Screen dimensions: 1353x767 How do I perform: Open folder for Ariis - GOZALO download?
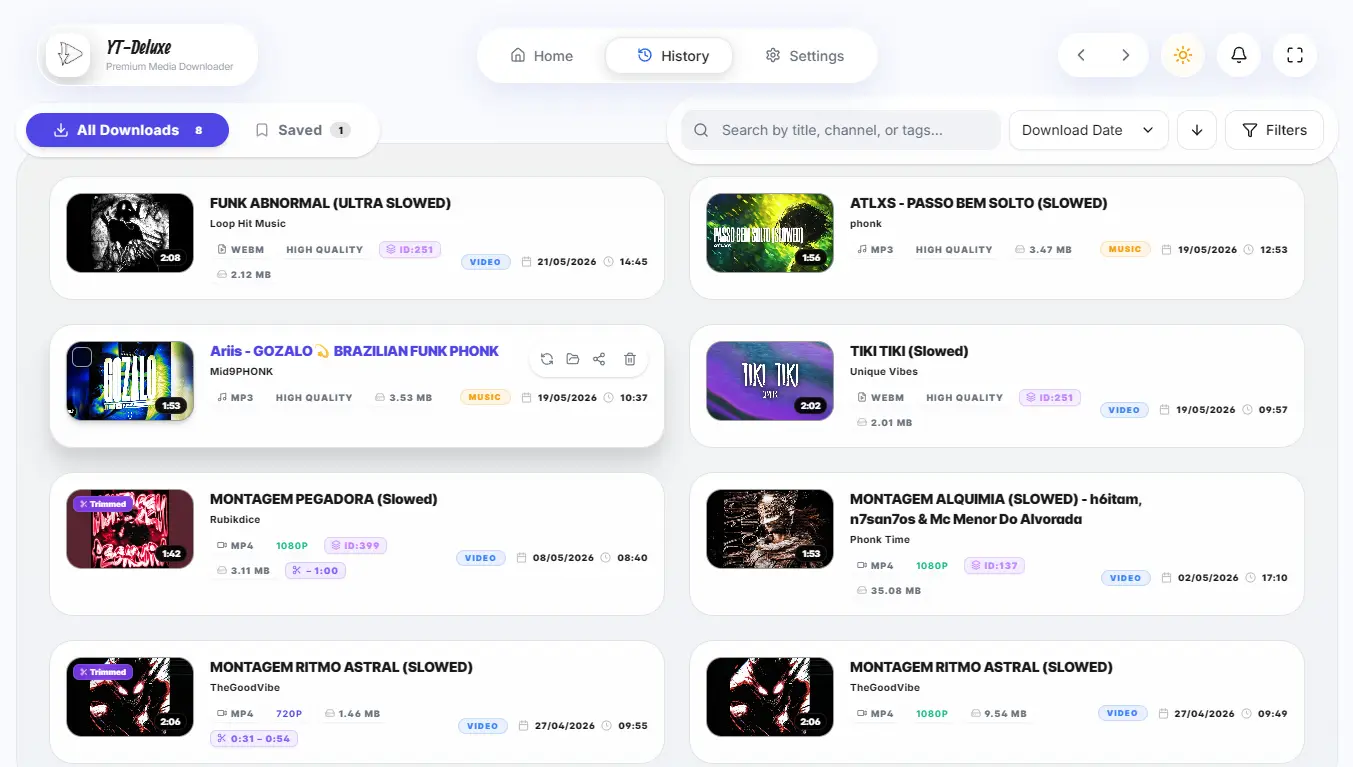point(573,359)
